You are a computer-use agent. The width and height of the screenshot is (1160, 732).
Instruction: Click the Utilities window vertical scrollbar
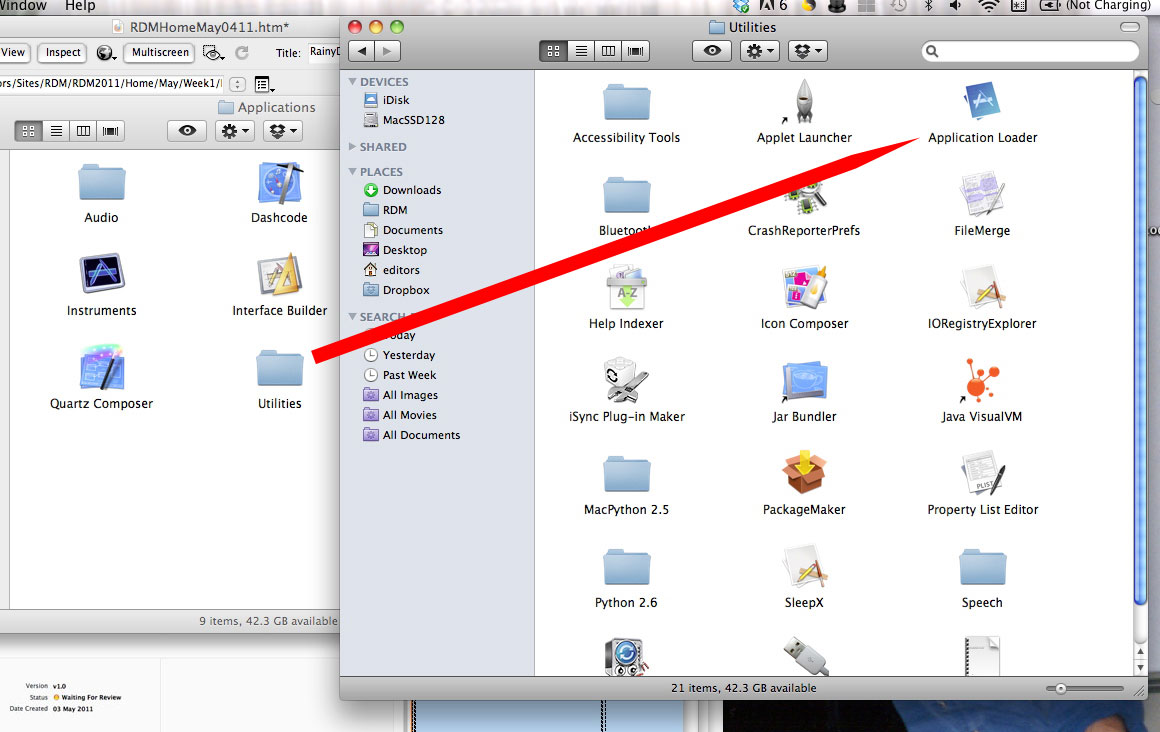pos(1140,340)
